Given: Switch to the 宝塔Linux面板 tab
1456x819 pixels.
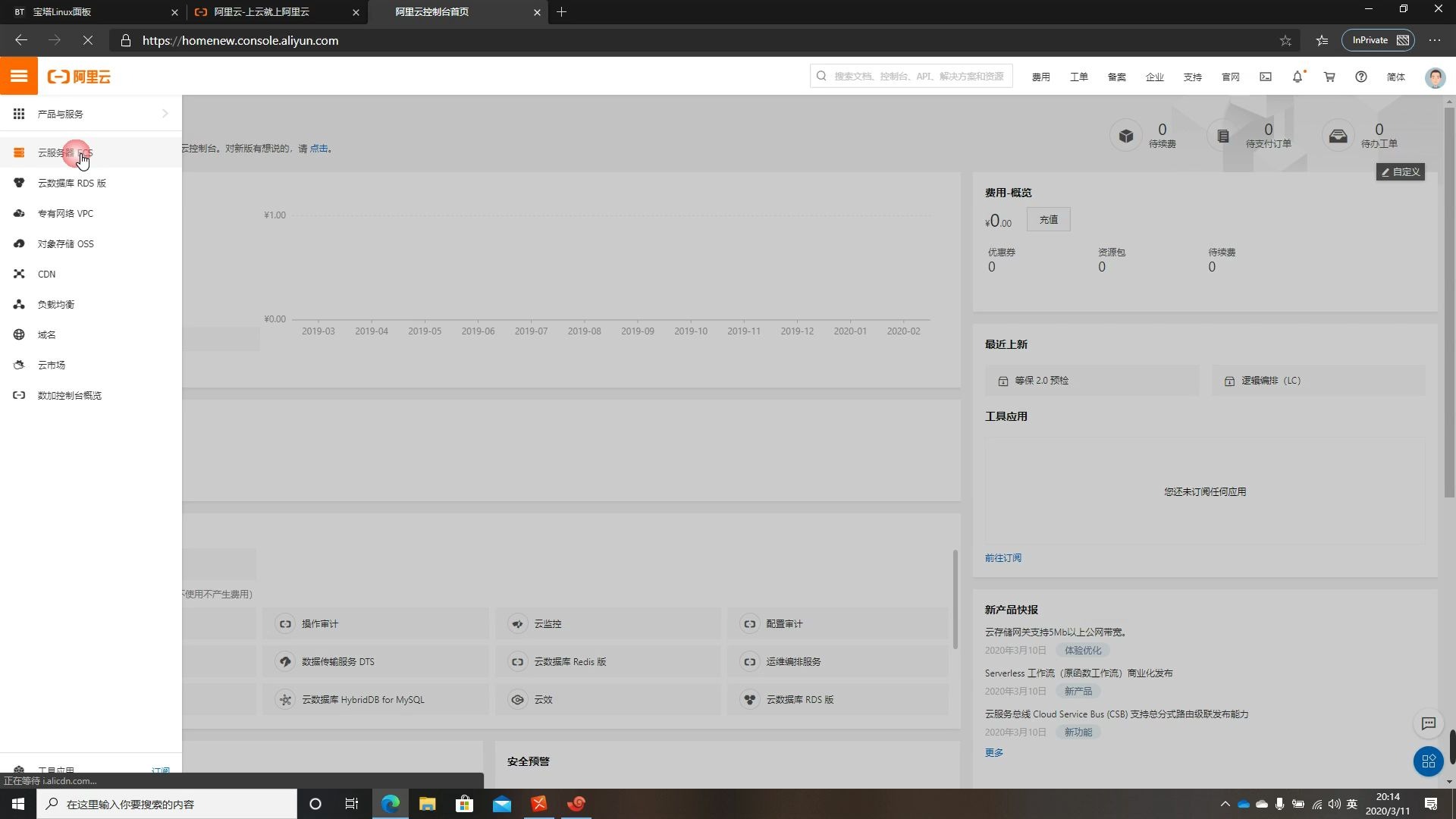Looking at the screenshot, I should [x=62, y=12].
